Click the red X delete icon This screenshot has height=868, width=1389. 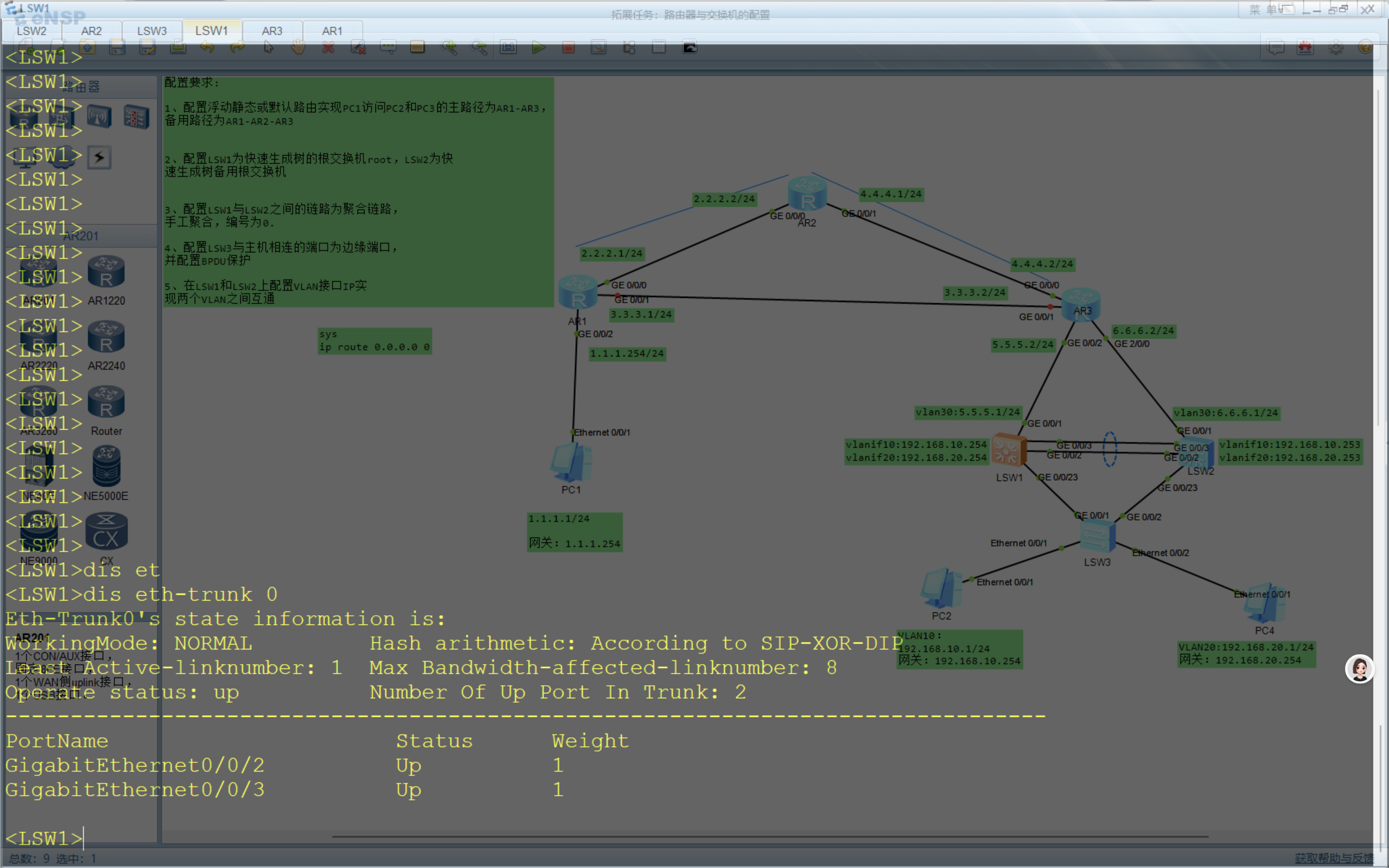(x=328, y=48)
